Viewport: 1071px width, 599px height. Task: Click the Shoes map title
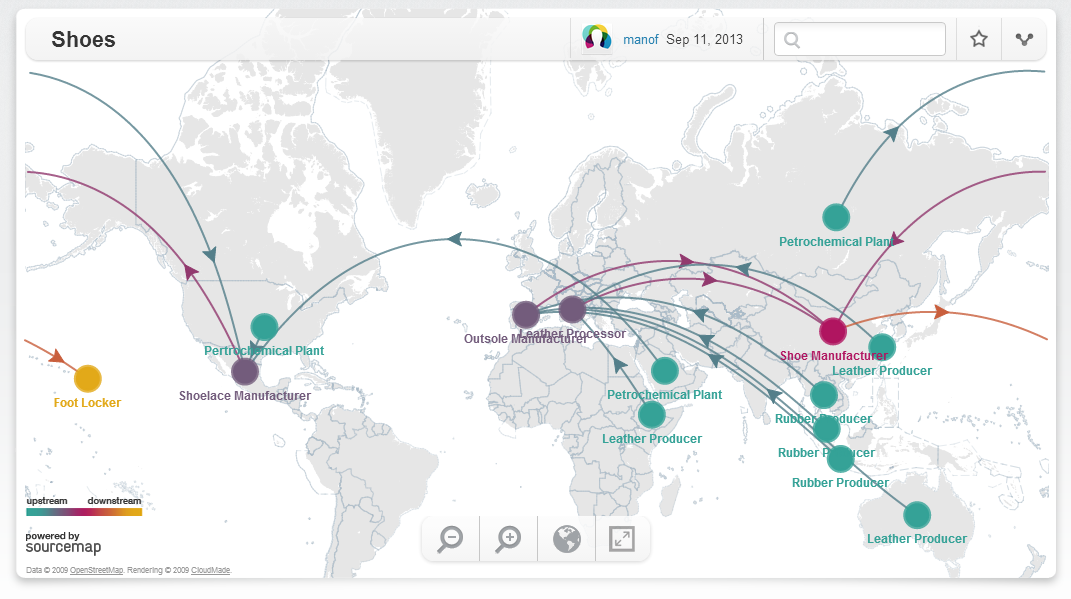tap(83, 40)
